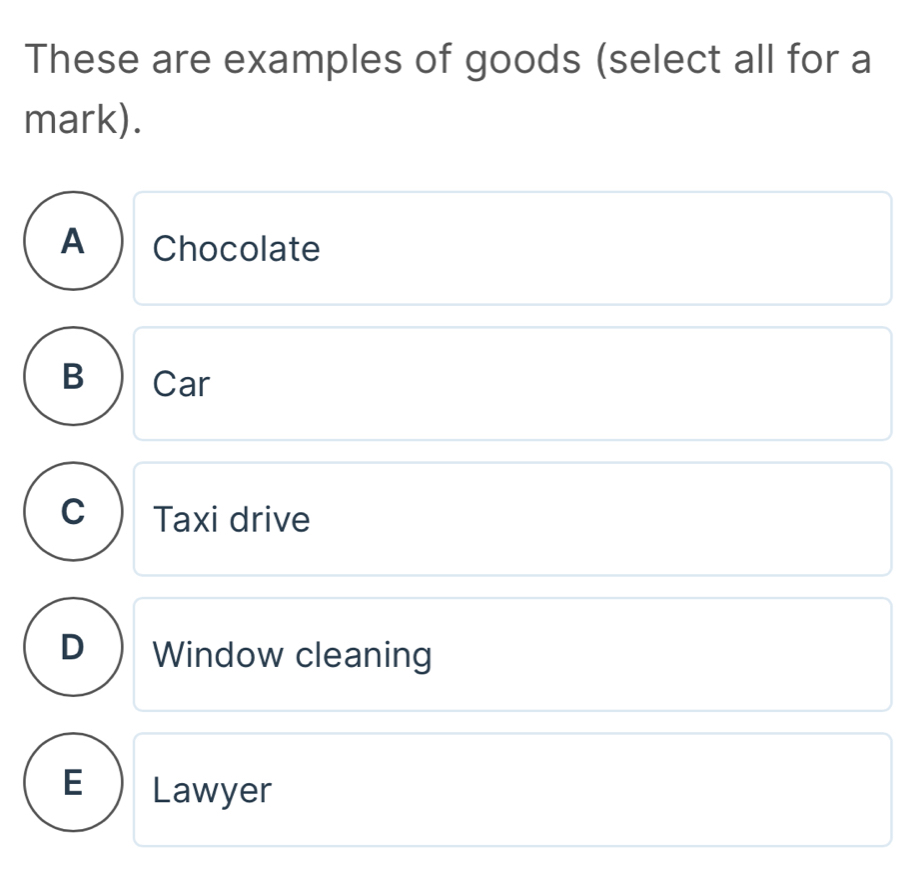This screenshot has width=903, height=869.
Task: Click the Window cleaning label text
Action: [290, 655]
